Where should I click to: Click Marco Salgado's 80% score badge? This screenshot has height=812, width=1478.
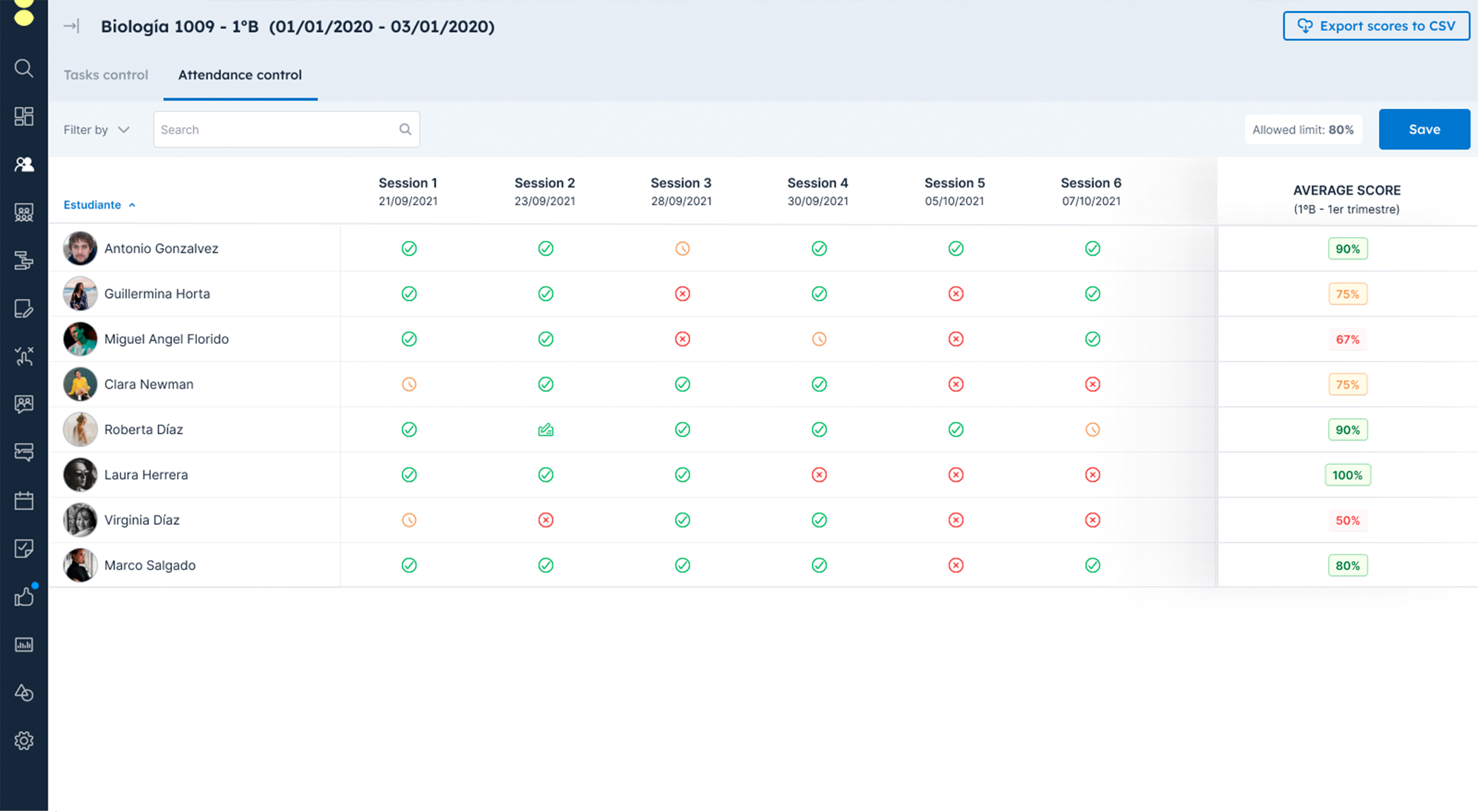pos(1347,566)
